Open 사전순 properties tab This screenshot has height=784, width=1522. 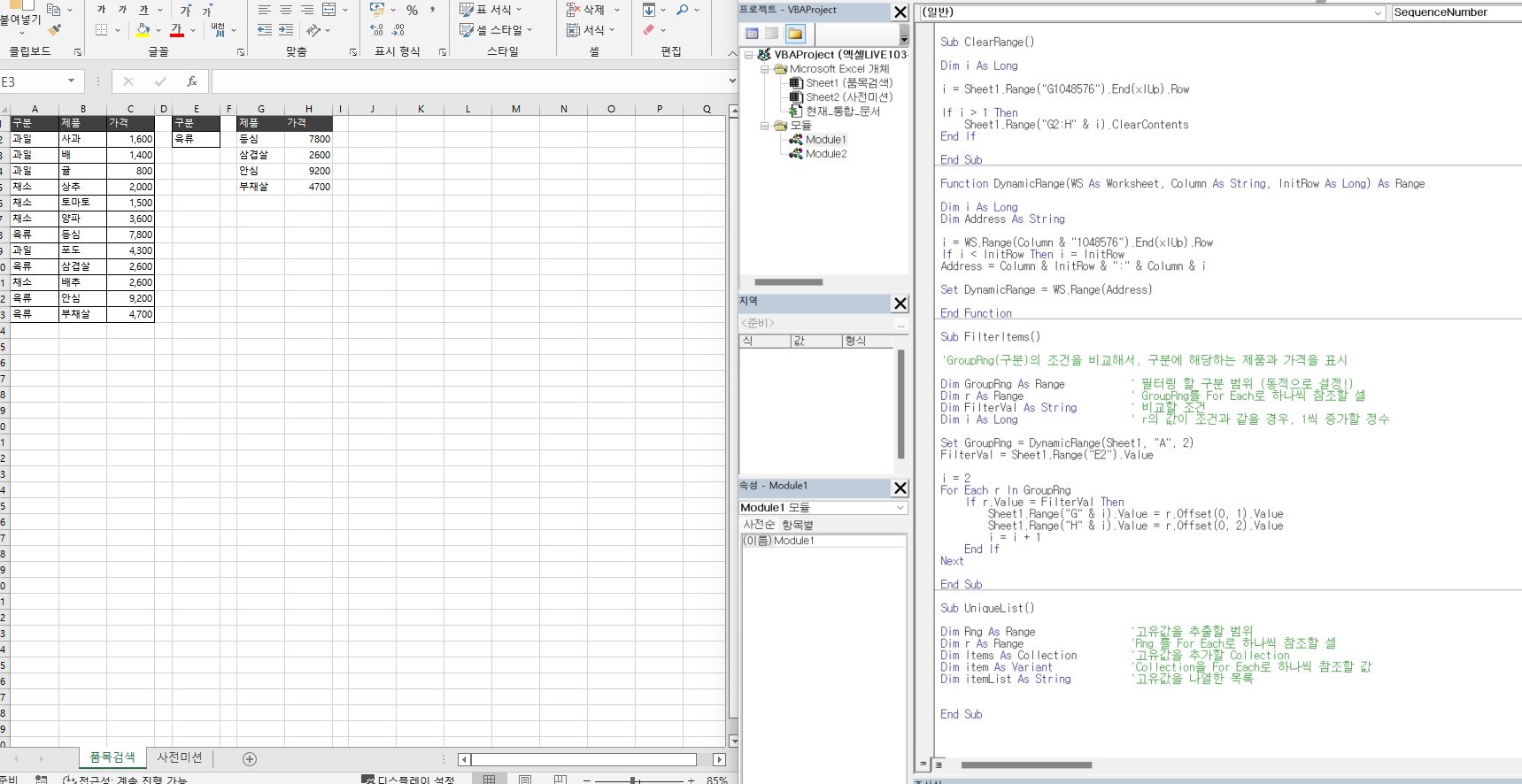(x=759, y=525)
